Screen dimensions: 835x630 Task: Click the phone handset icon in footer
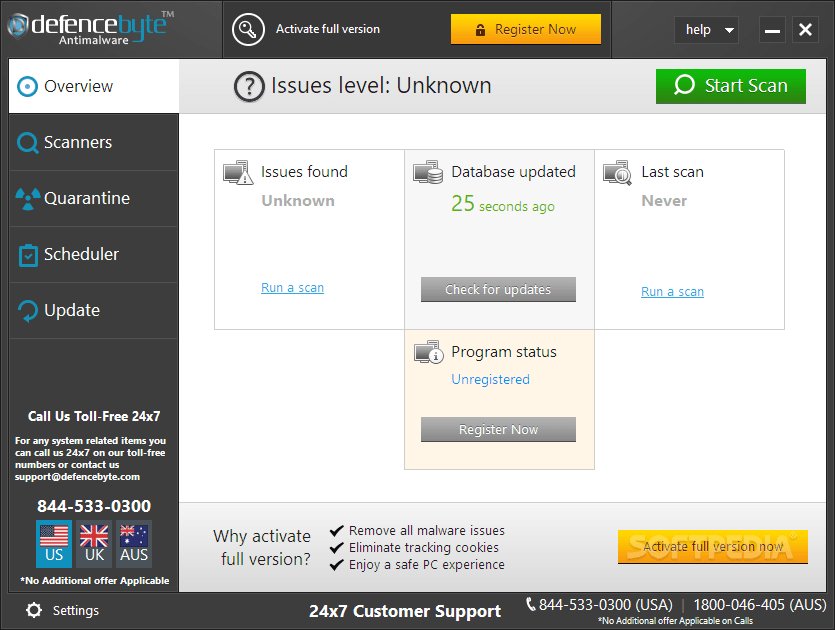point(530,604)
